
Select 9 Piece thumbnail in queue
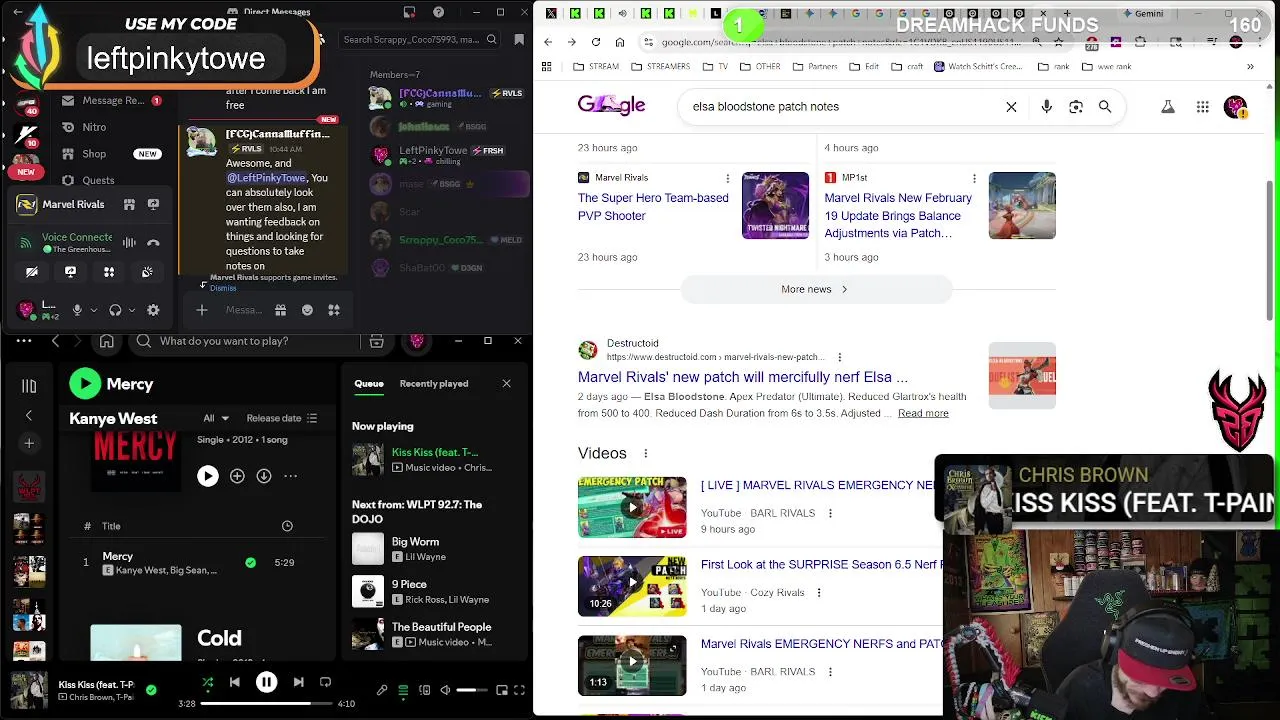tap(368, 591)
